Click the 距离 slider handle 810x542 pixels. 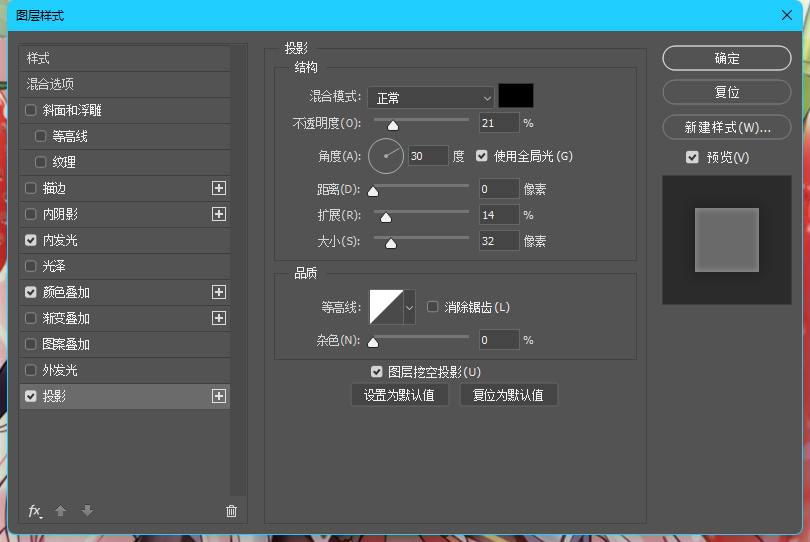coord(373,191)
